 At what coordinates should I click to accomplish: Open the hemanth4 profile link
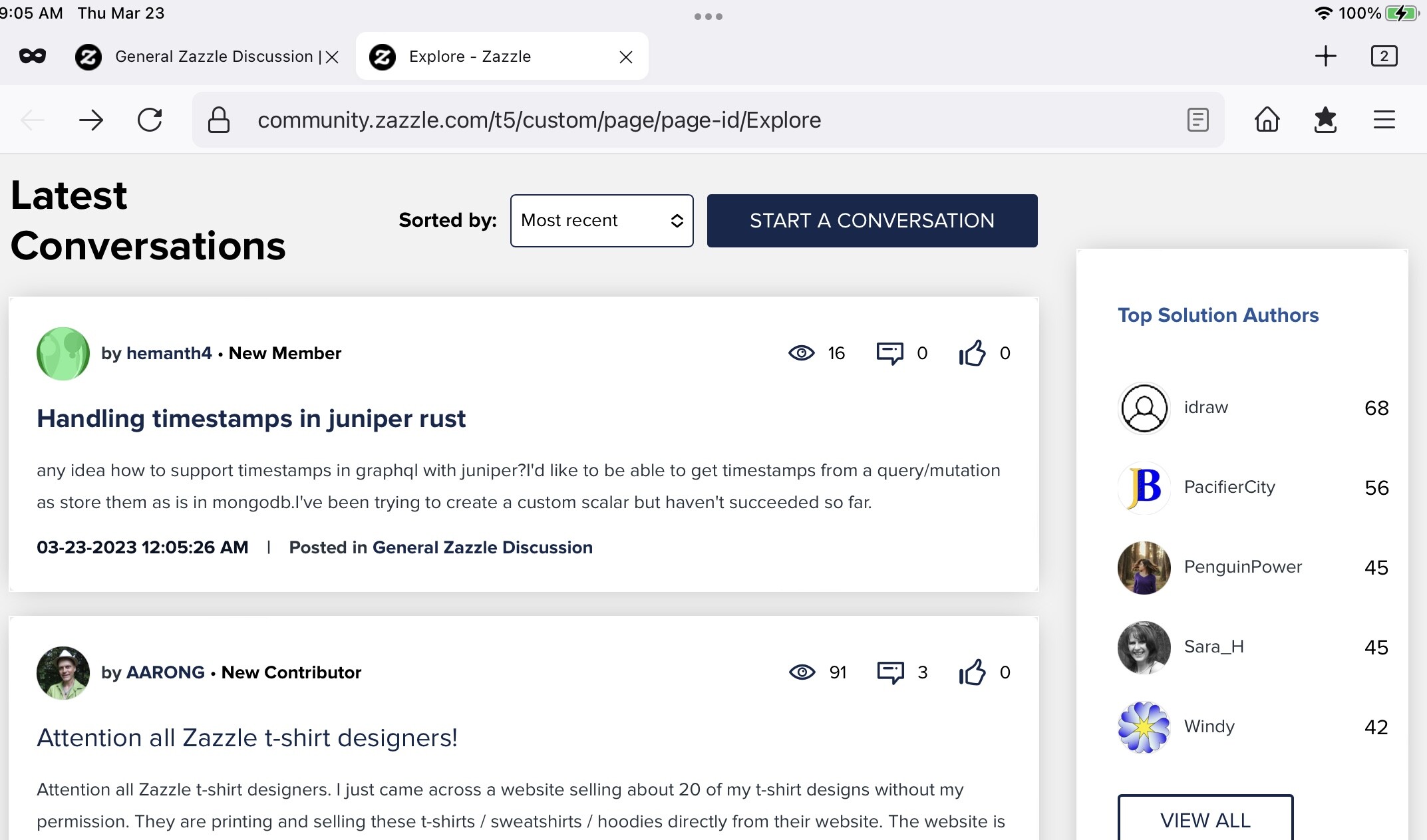[x=169, y=353]
